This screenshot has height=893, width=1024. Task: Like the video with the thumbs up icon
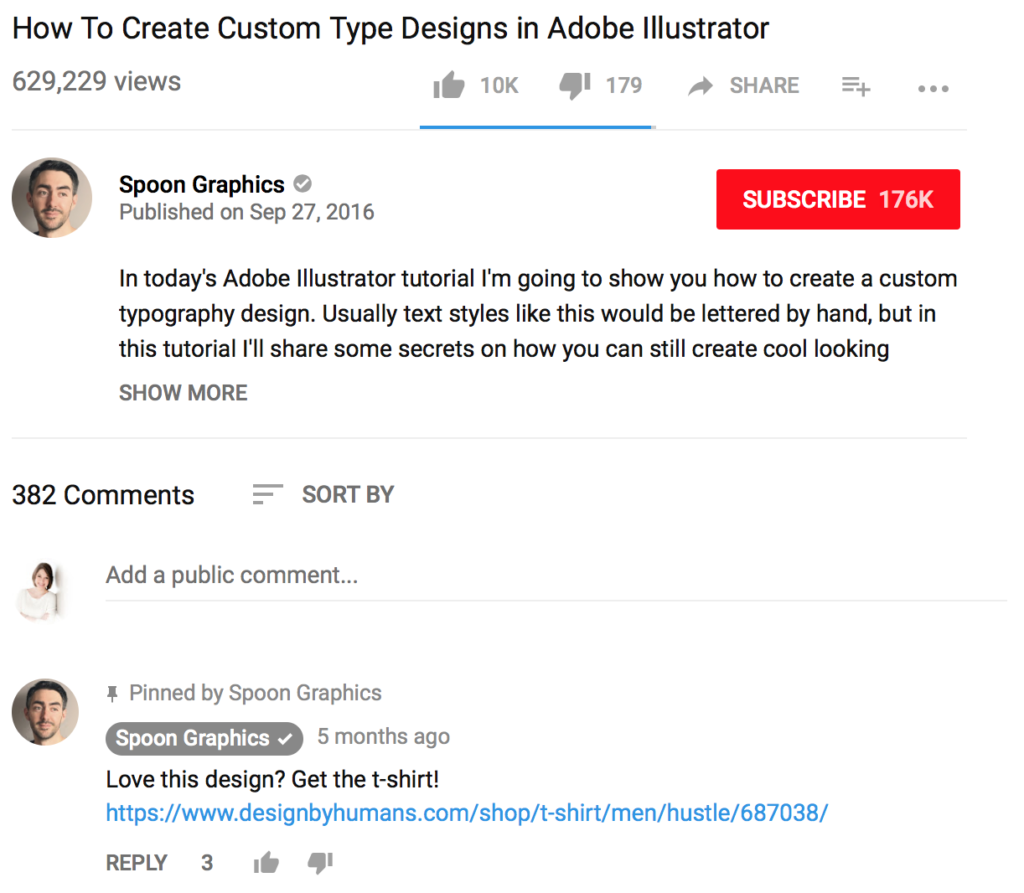pyautogui.click(x=449, y=85)
